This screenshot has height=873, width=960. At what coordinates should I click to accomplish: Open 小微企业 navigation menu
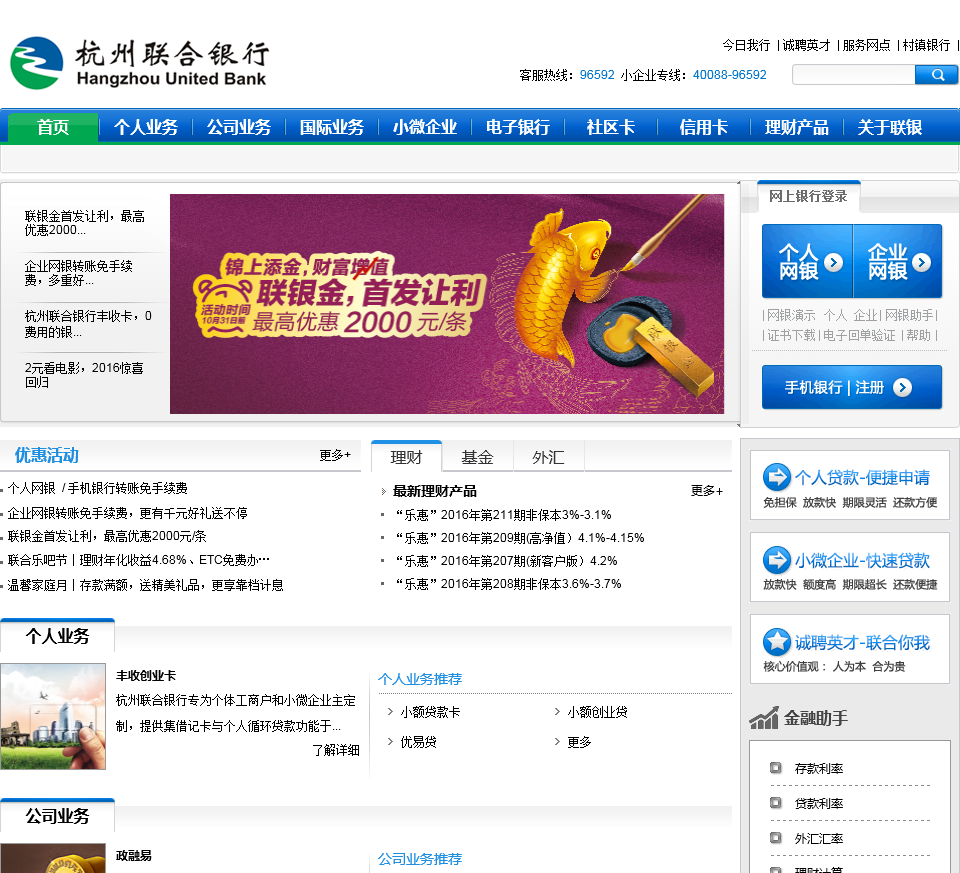(425, 127)
